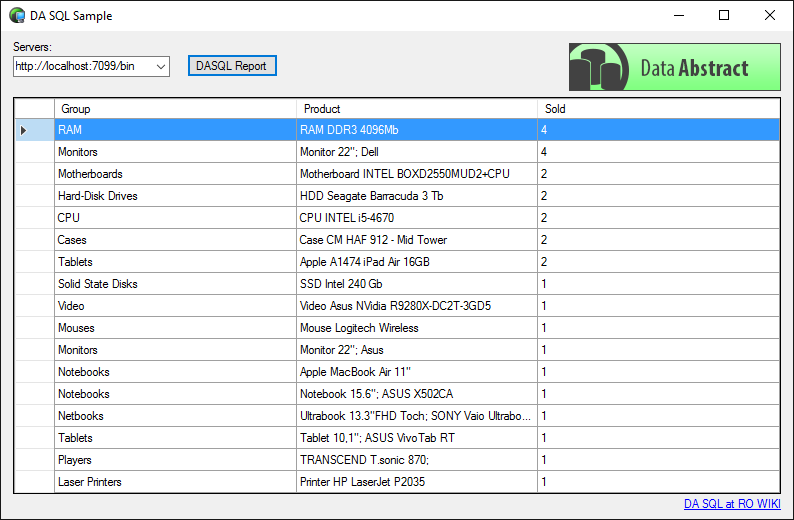Click the server URL text field
794x520 pixels.
point(84,66)
